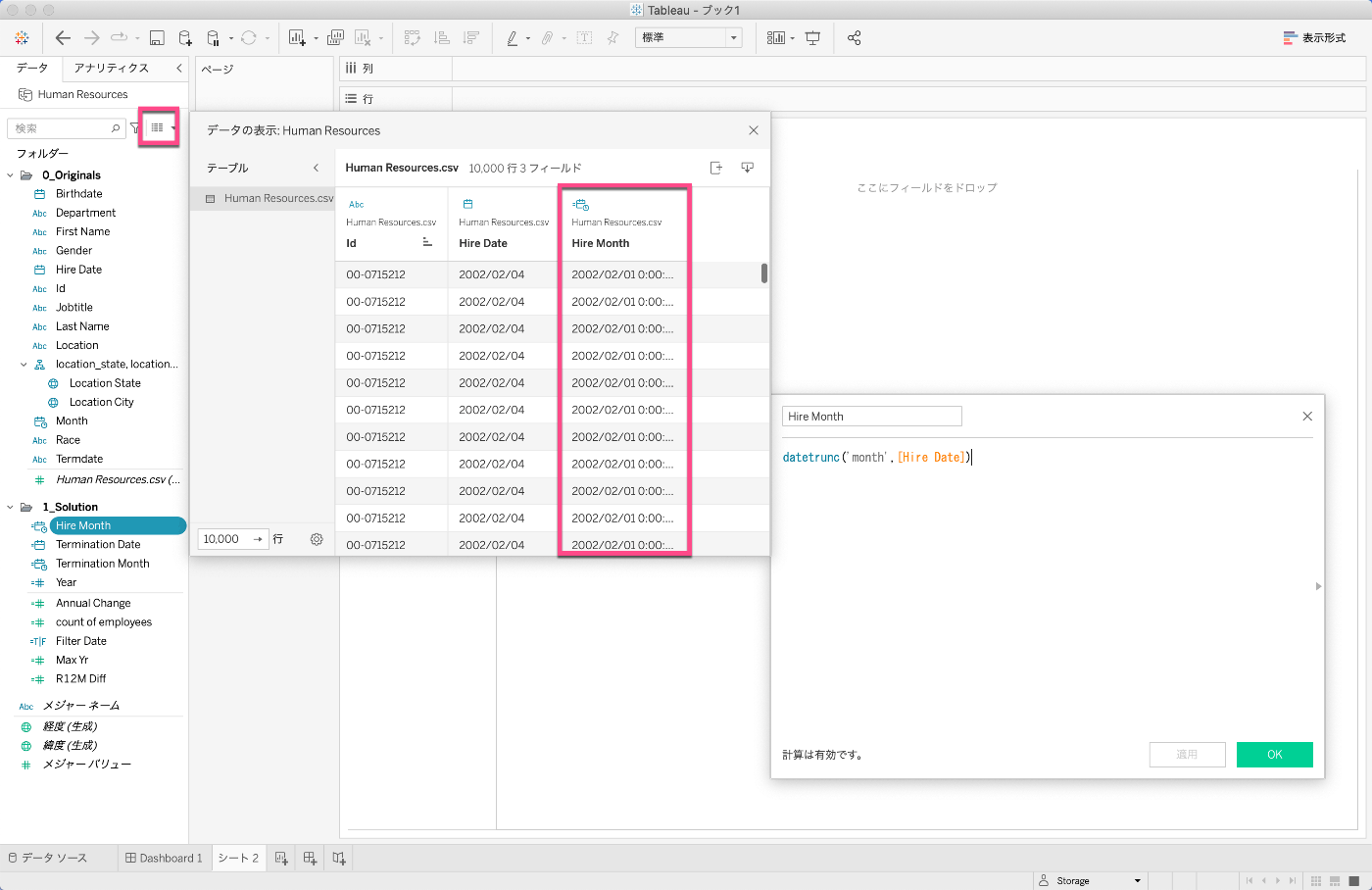Click the Hire Date column header
The width and height of the screenshot is (1372, 890).
(x=483, y=243)
